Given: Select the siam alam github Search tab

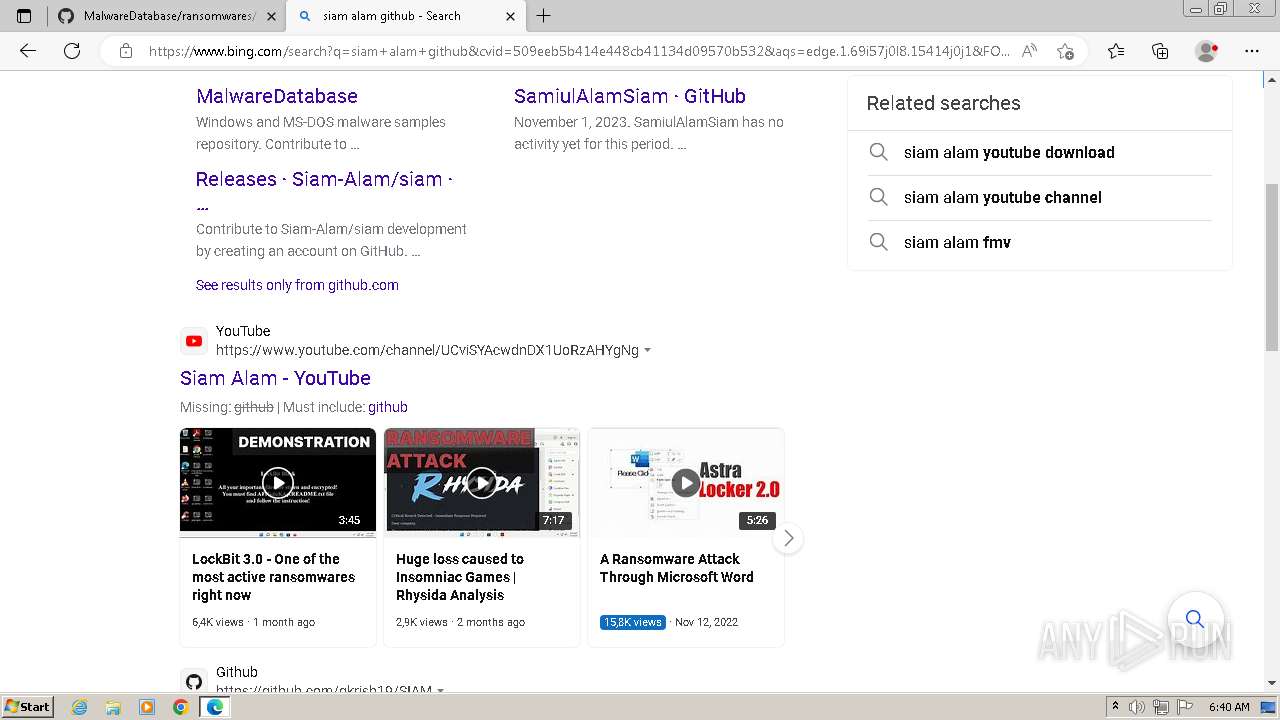Looking at the screenshot, I should (x=404, y=16).
